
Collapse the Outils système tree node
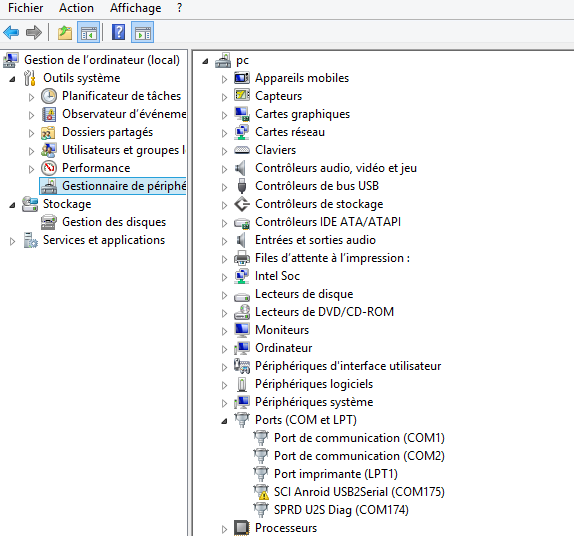pyautogui.click(x=12, y=78)
